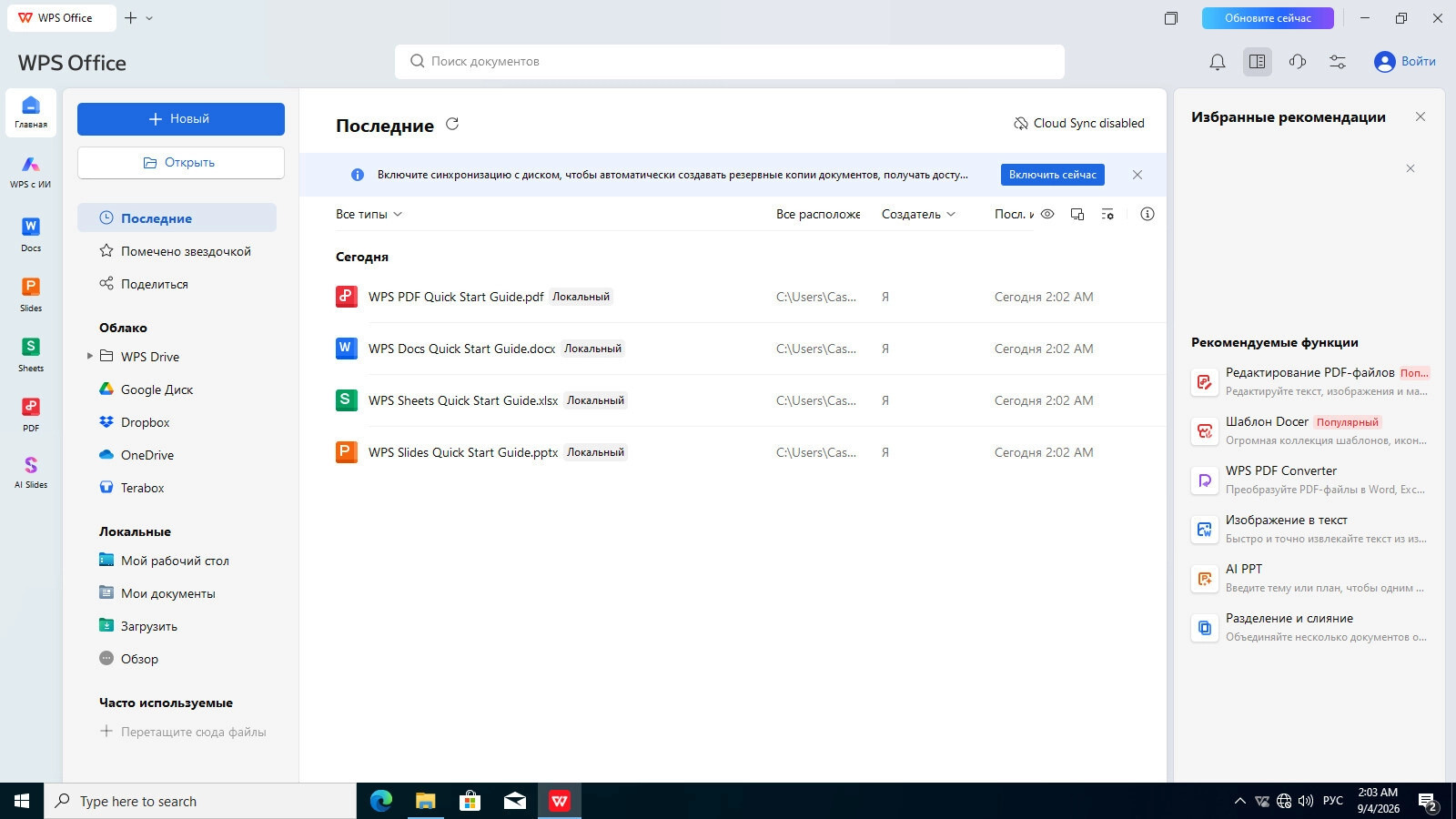Open Sheets from the left sidebar
The height and width of the screenshot is (819, 1456).
31,354
